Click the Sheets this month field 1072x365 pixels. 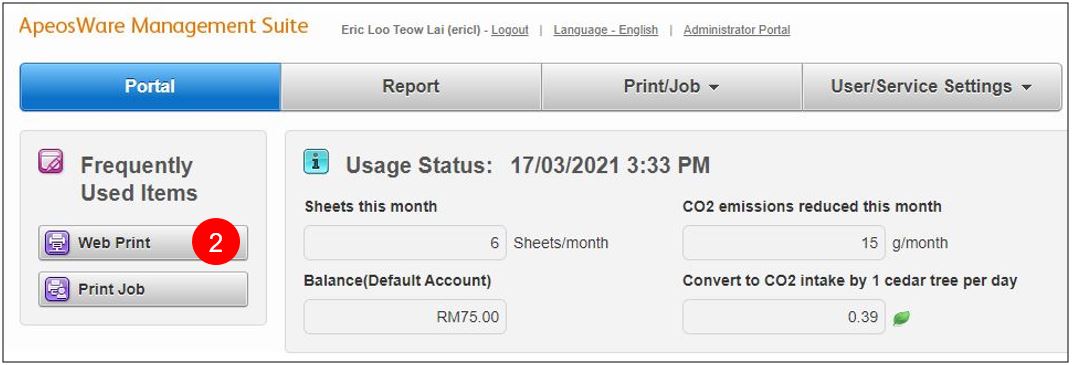tap(405, 243)
